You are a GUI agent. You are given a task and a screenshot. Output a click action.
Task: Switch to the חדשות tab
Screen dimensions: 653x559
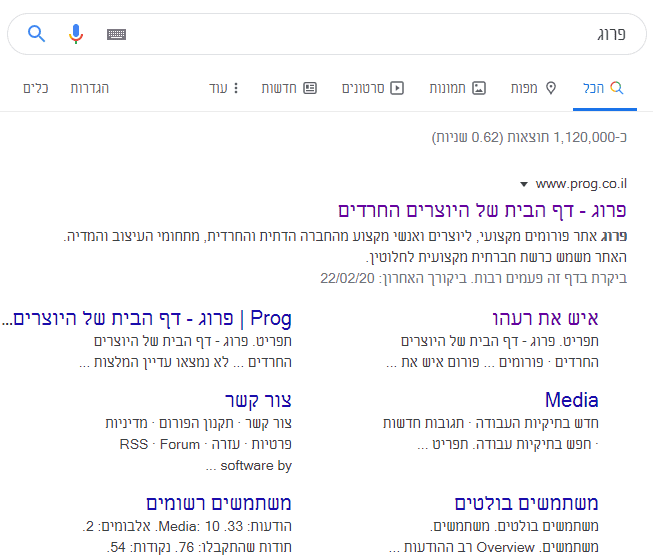coord(289,88)
